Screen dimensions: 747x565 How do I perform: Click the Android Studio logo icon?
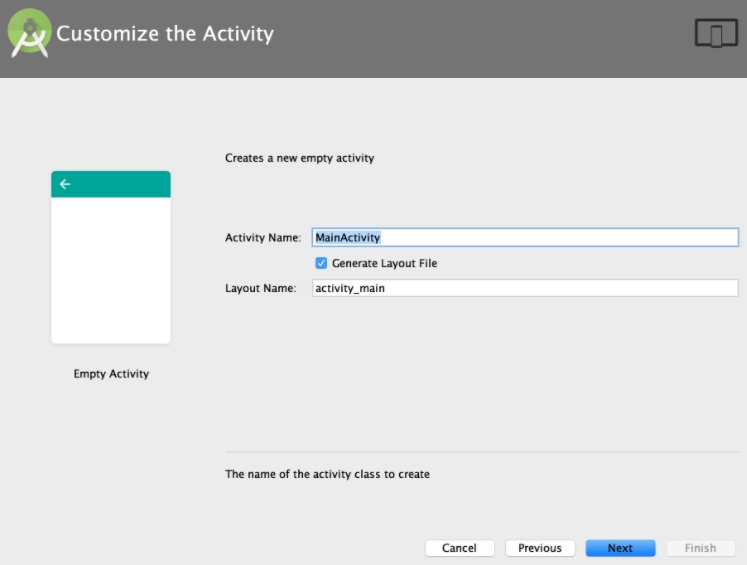coord(29,33)
